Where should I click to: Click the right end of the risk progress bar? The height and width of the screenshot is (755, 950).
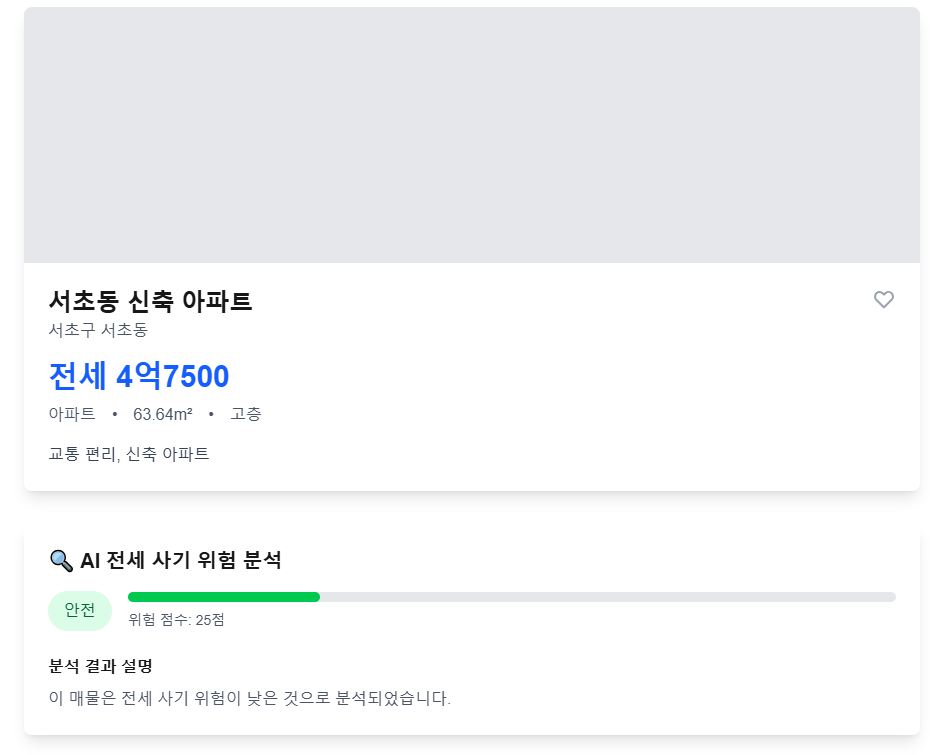coord(890,597)
